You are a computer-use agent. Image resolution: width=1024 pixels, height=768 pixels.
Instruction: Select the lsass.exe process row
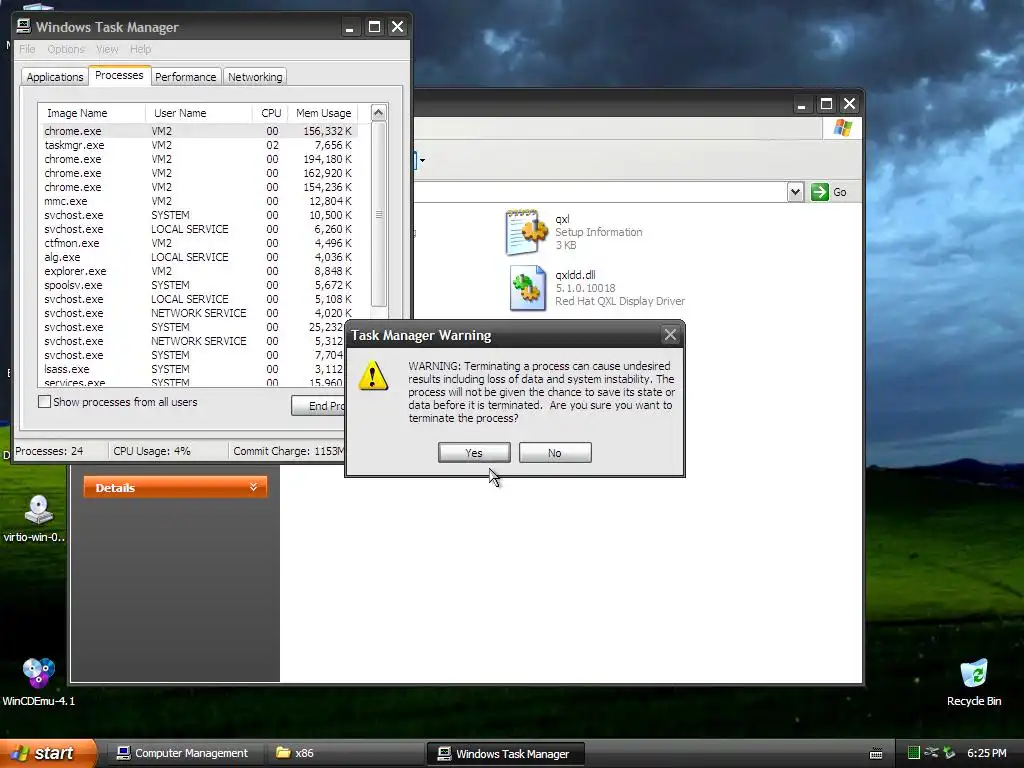pyautogui.click(x=193, y=369)
